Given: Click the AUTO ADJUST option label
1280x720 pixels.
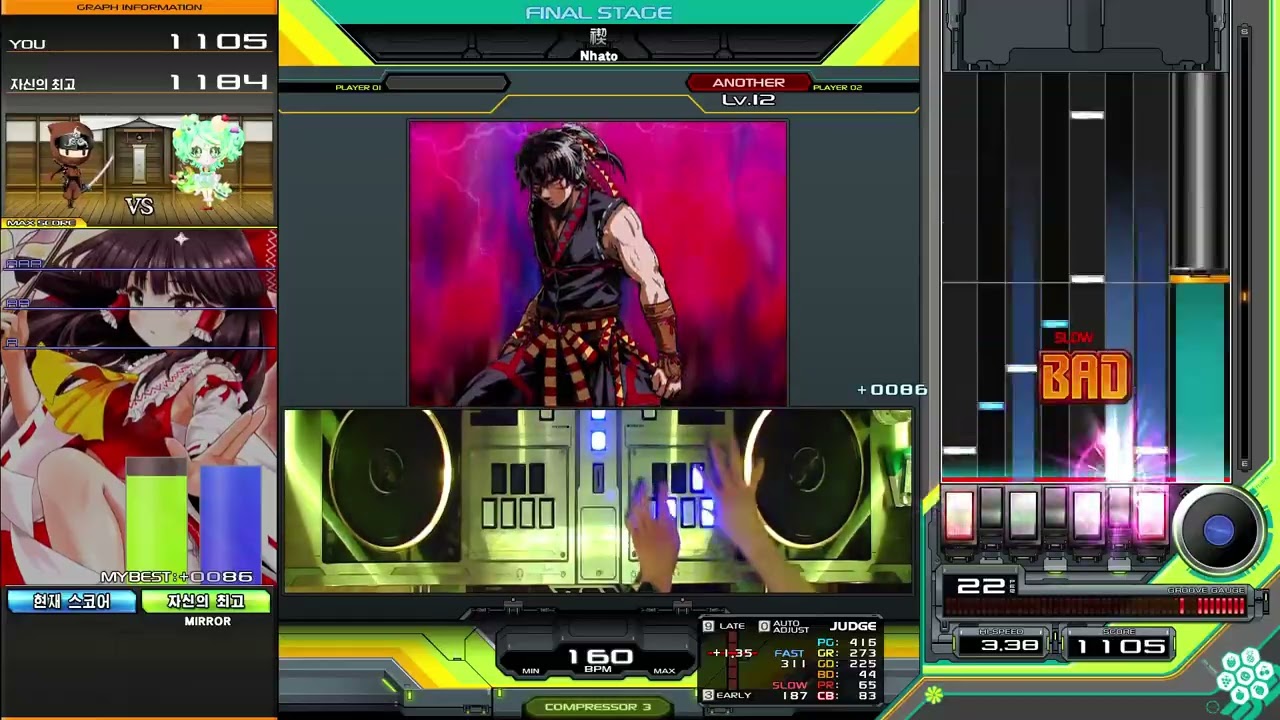Looking at the screenshot, I should tap(791, 626).
